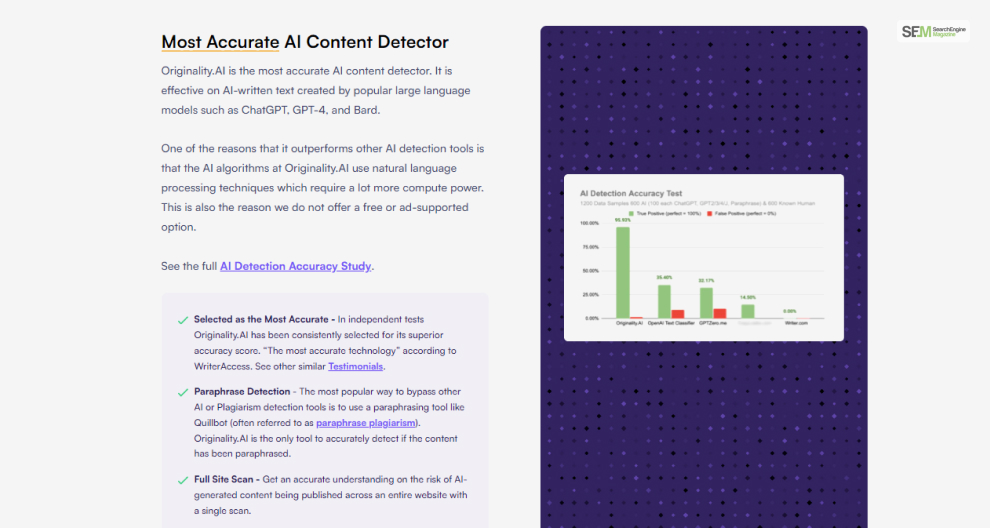Click the green 14.50% bar
This screenshot has height=528, width=990.
coord(748,311)
